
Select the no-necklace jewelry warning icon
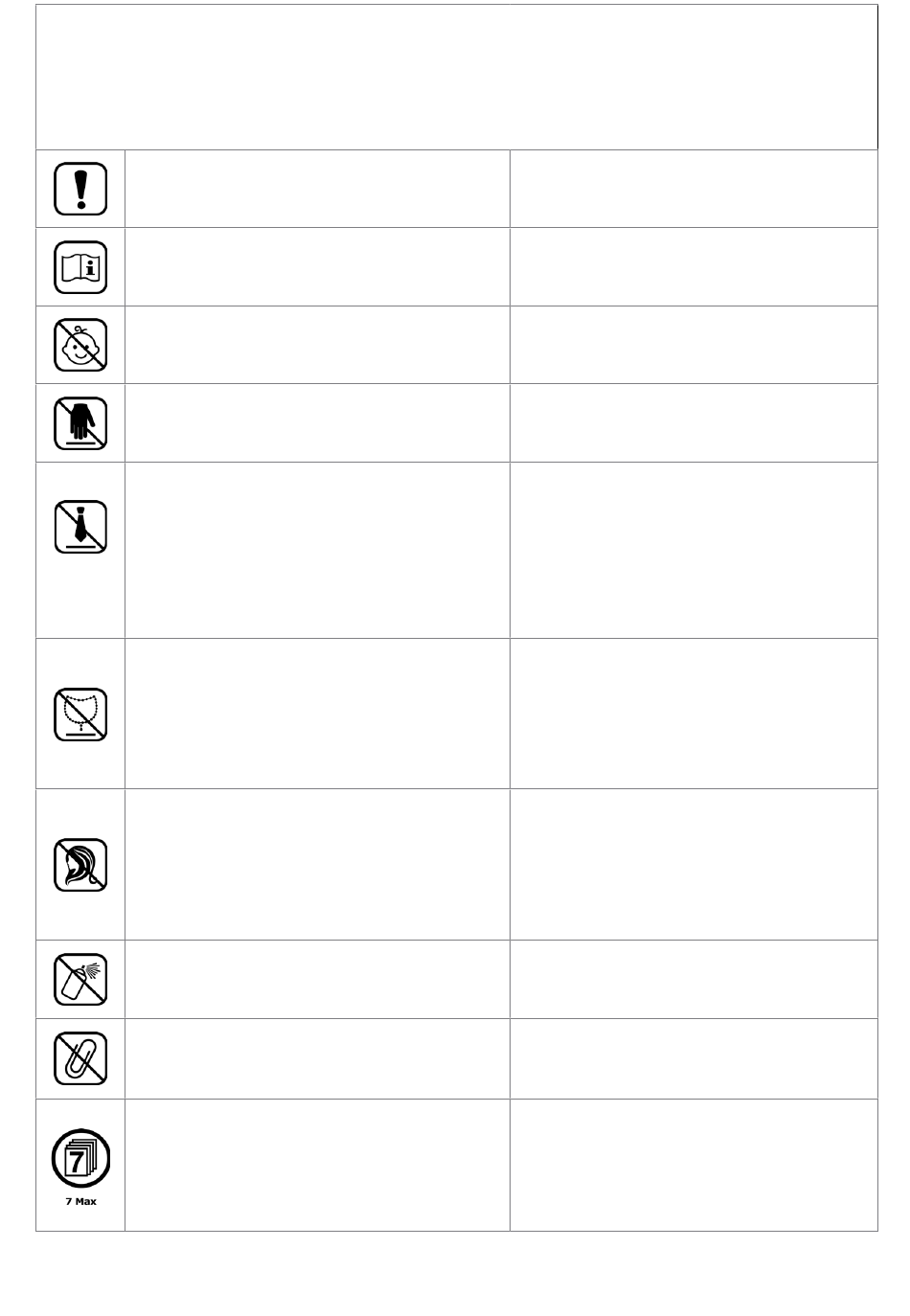coord(80,715)
